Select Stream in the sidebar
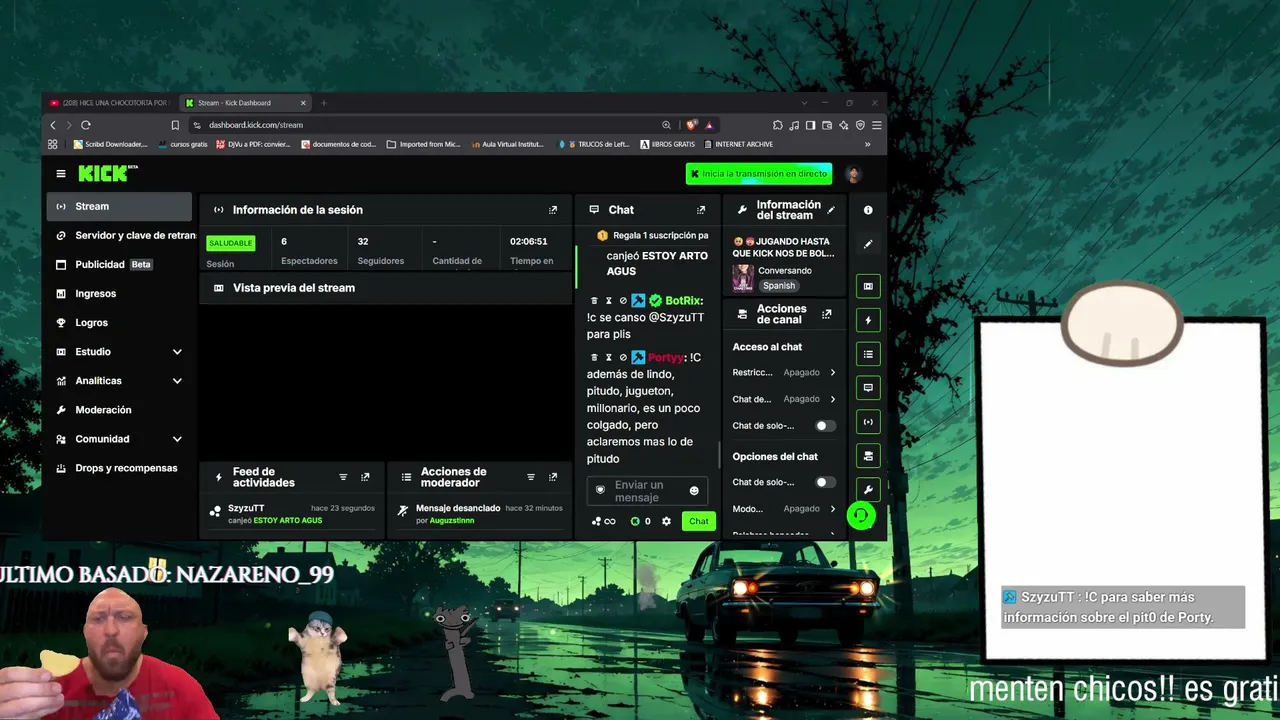This screenshot has width=1280, height=720. pos(118,206)
